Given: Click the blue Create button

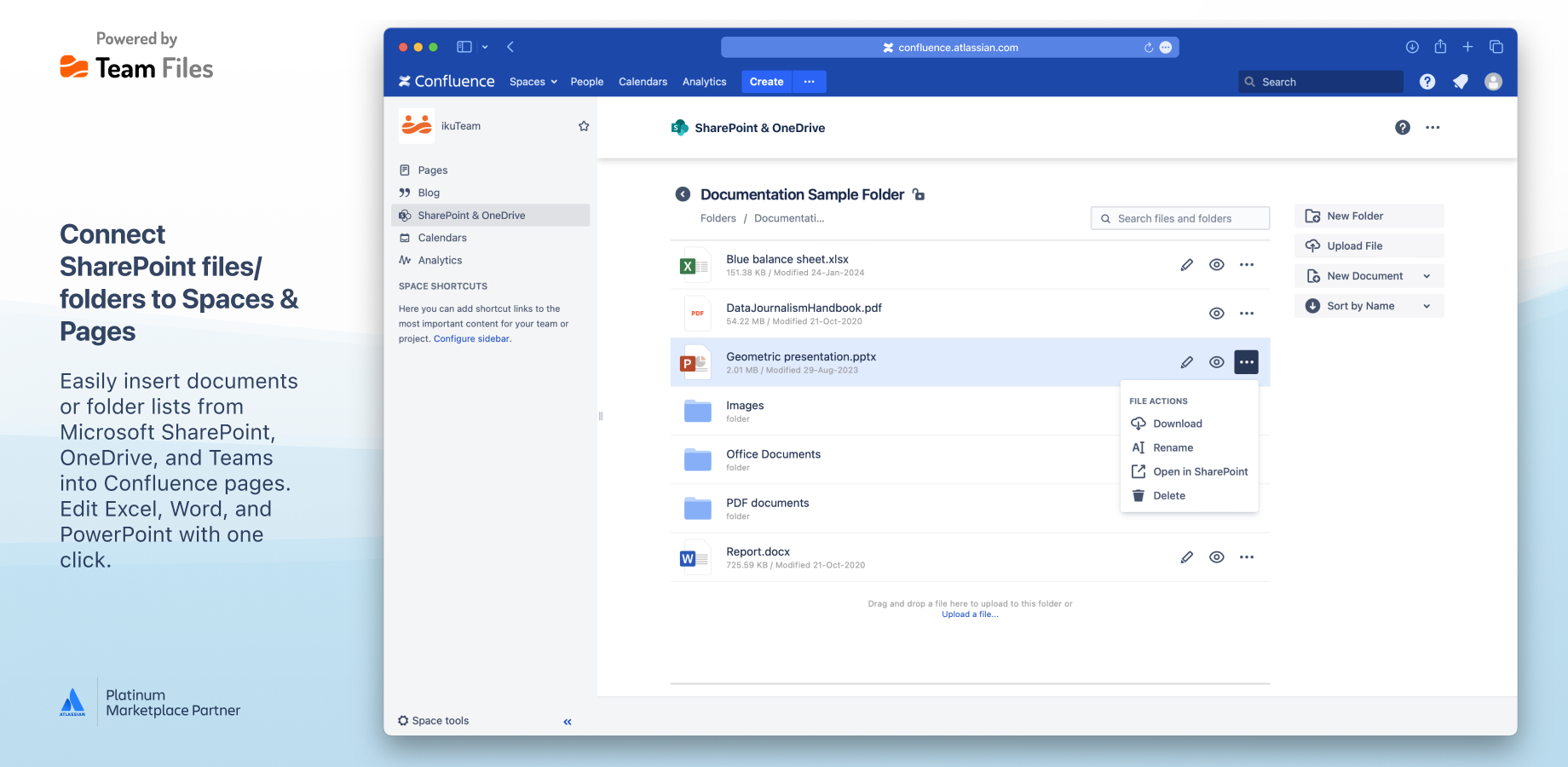Looking at the screenshot, I should [766, 82].
